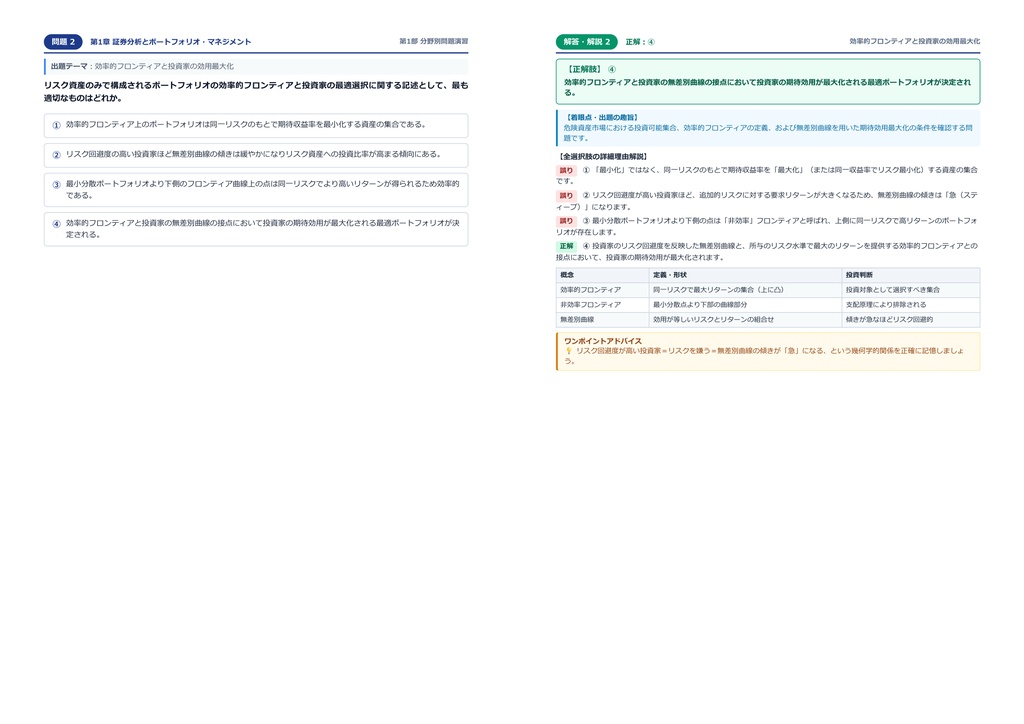Image resolution: width=1024 pixels, height=724 pixels.
Task: Select answer option ④ about indifference curve tangency
Action: (x=256, y=228)
